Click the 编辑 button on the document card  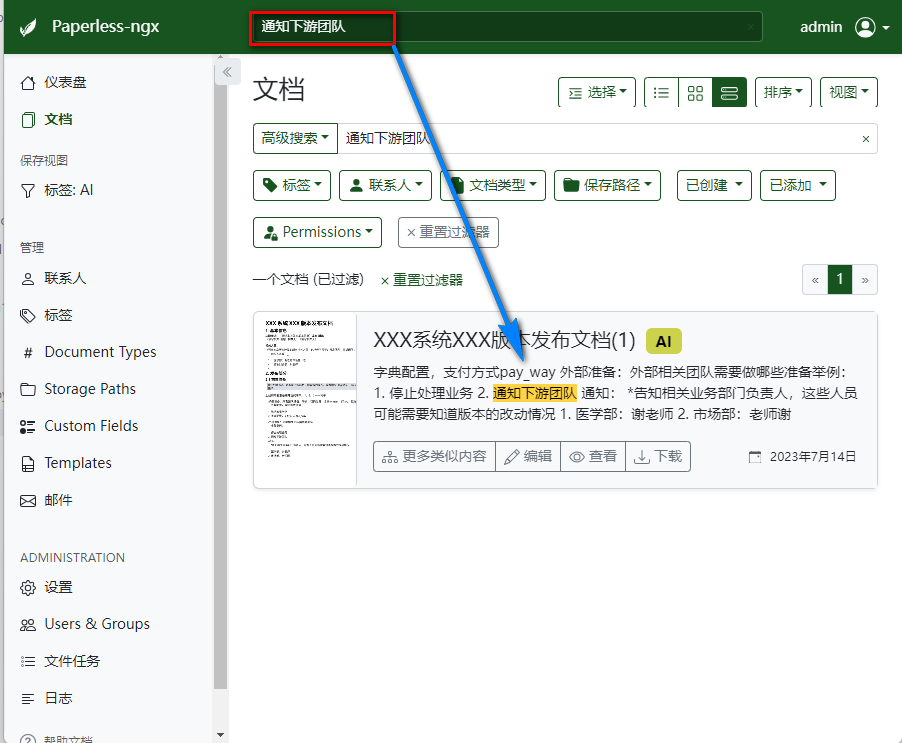527,456
